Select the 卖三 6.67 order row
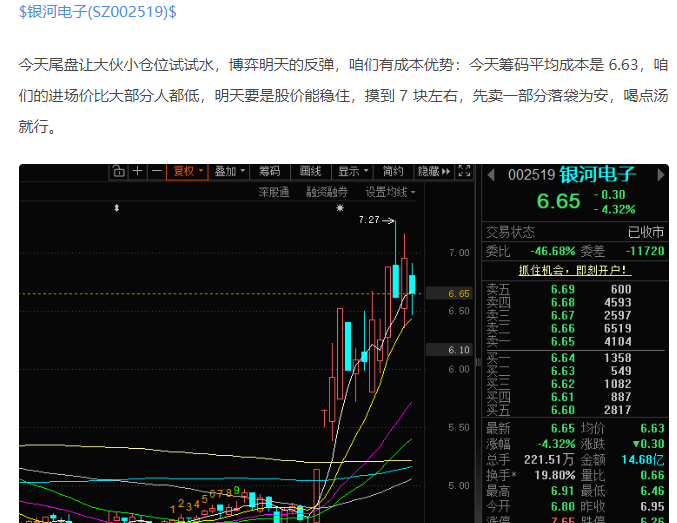The image size is (677, 523). click(575, 315)
